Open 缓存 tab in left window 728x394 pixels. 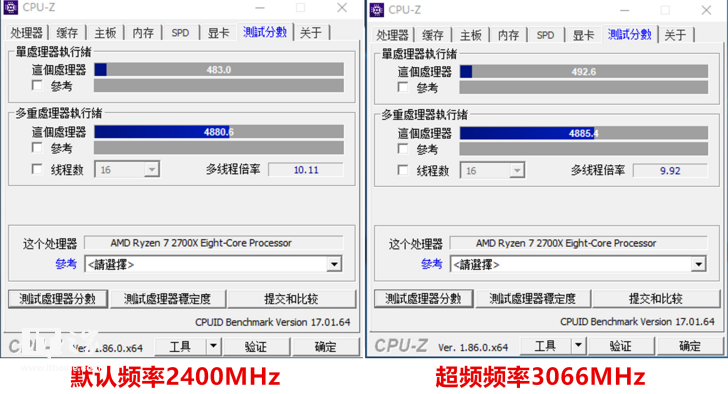(67, 33)
